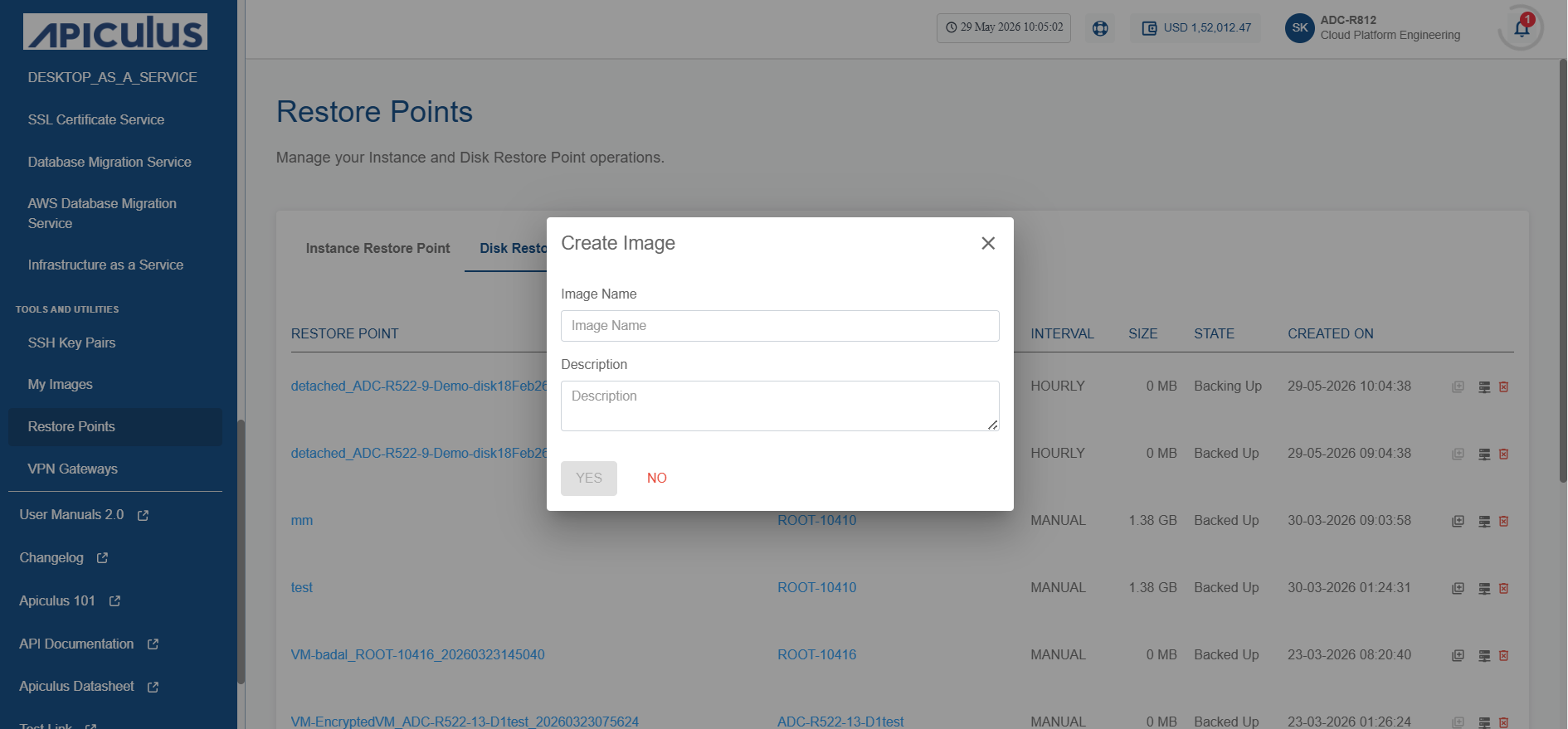Create volume icon for VM-badal_ROOT-10416 row
Image resolution: width=1568 pixels, height=729 pixels.
coord(1484,656)
